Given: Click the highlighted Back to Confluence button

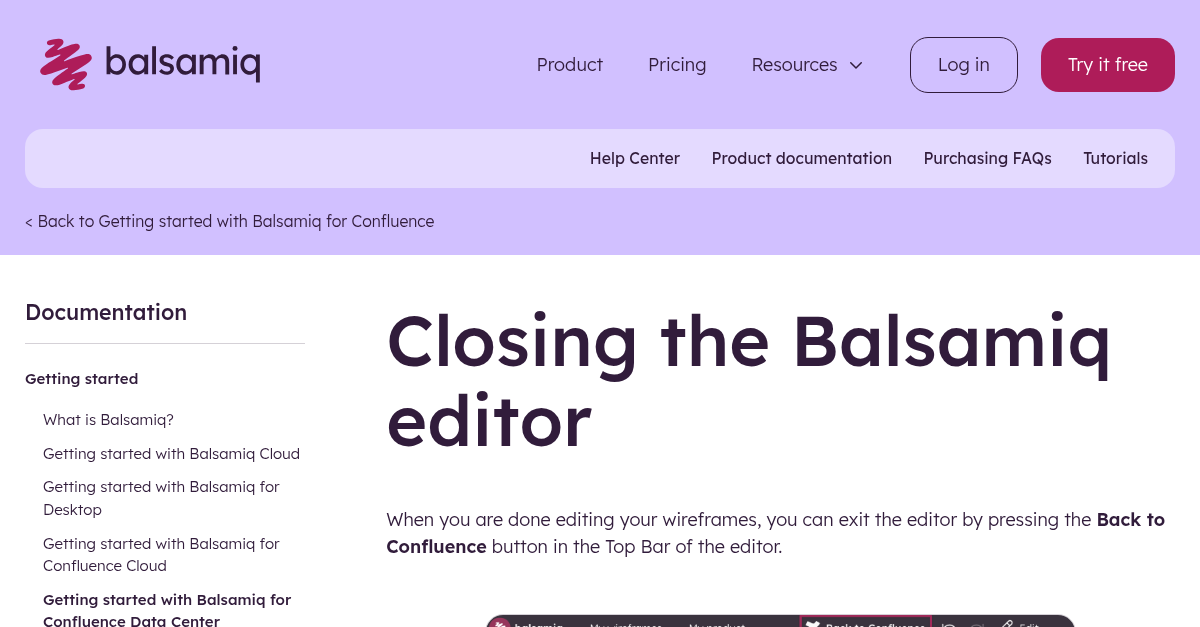Looking at the screenshot, I should coord(865,625).
